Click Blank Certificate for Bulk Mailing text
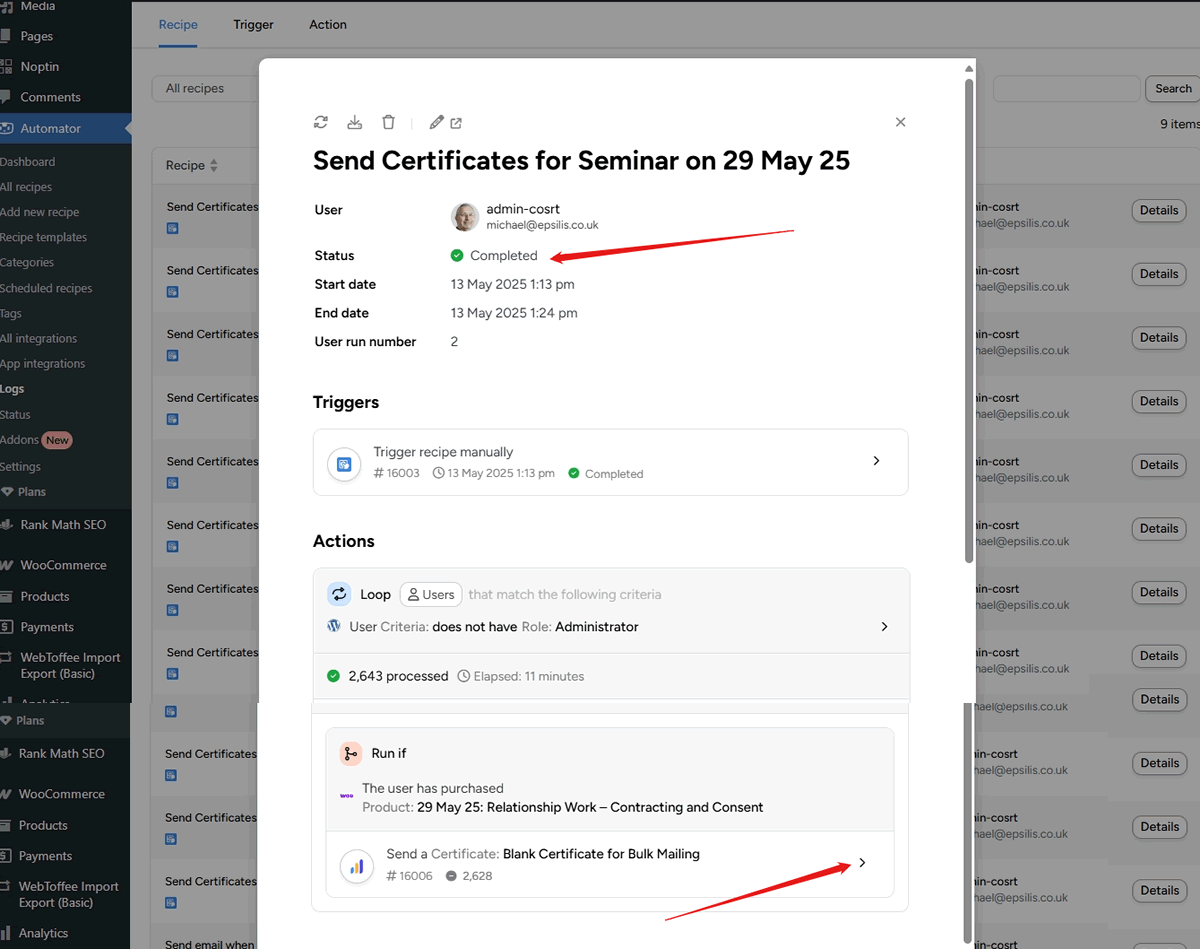The width and height of the screenshot is (1200, 949). (601, 854)
